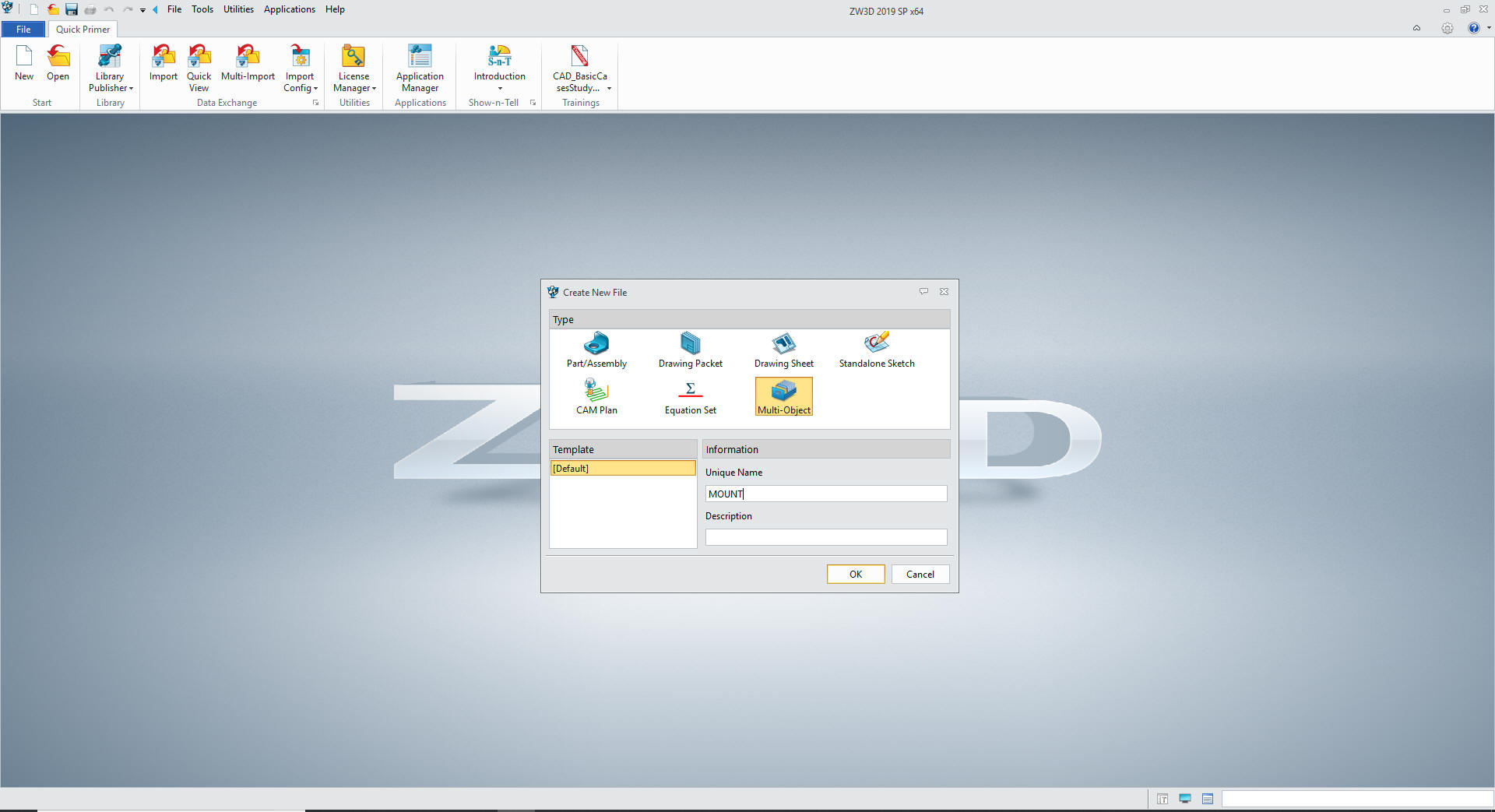
Task: Click the Import icon in Data Exchange
Action: pyautogui.click(x=164, y=62)
